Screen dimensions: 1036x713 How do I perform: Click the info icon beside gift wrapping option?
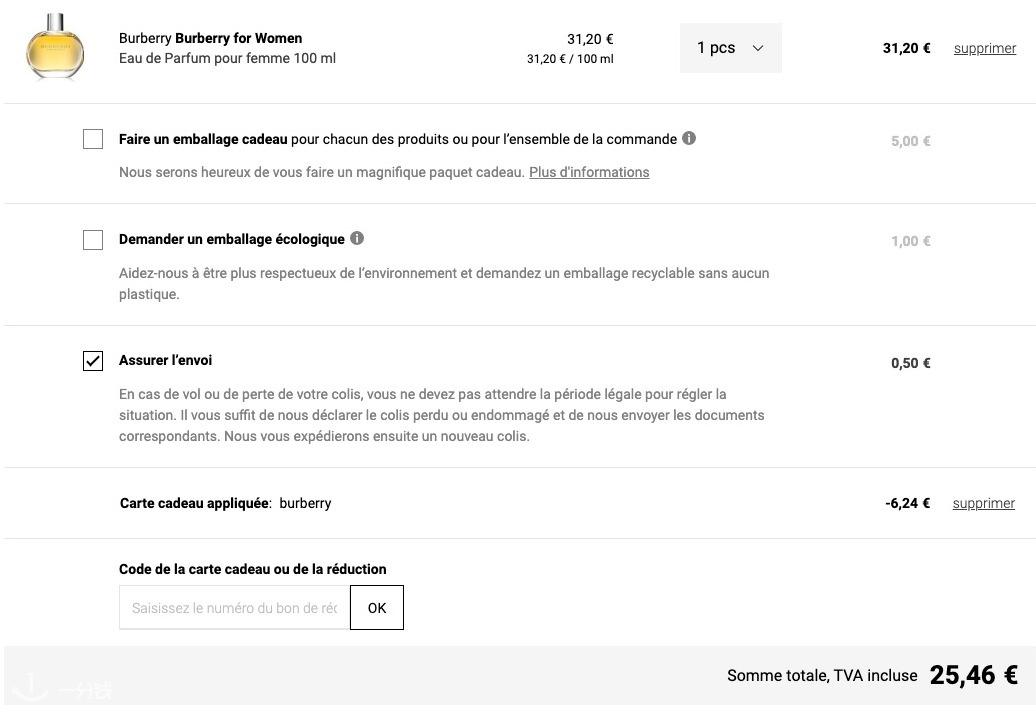pyautogui.click(x=688, y=138)
